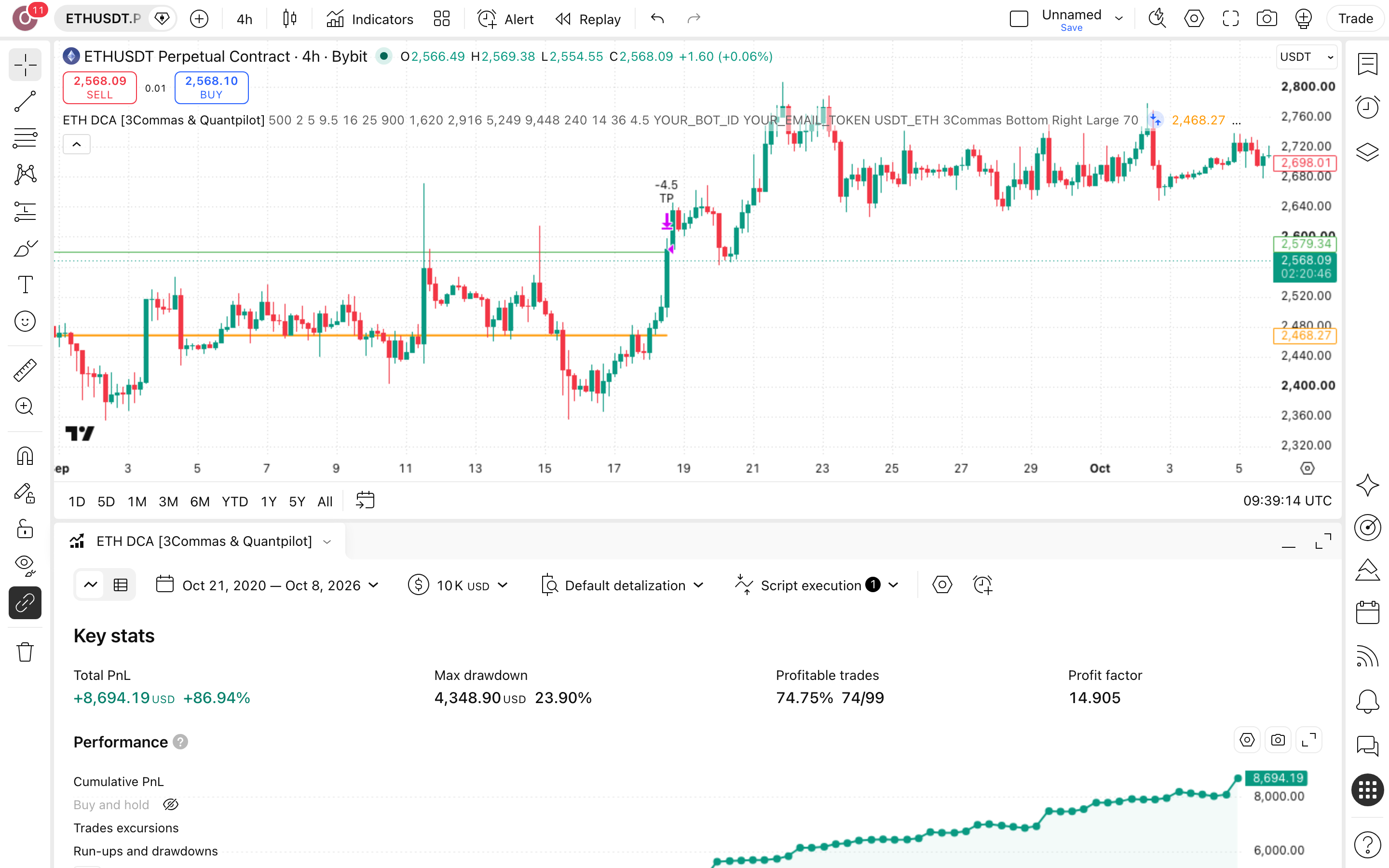This screenshot has height=868, width=1389.
Task: Select the crosshair cursor tool
Action: [x=25, y=65]
